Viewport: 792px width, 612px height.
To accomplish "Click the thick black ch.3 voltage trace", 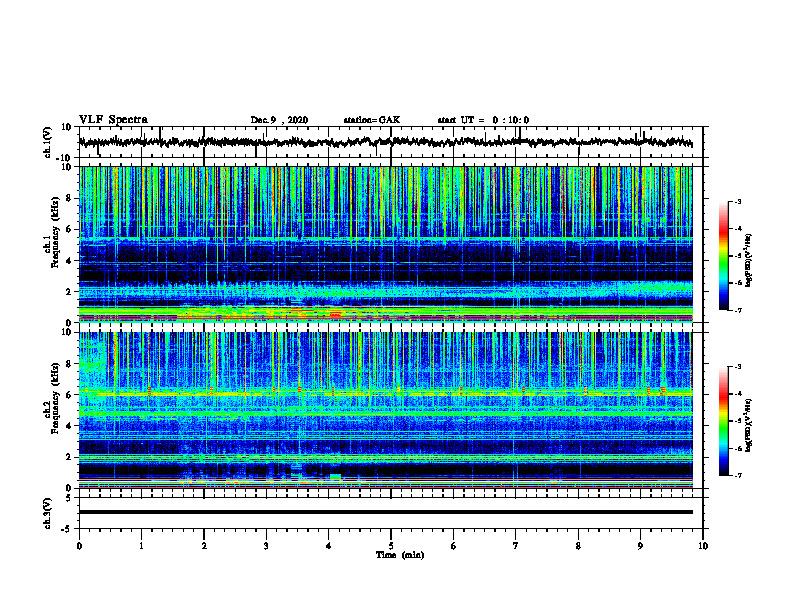I will click(386, 512).
